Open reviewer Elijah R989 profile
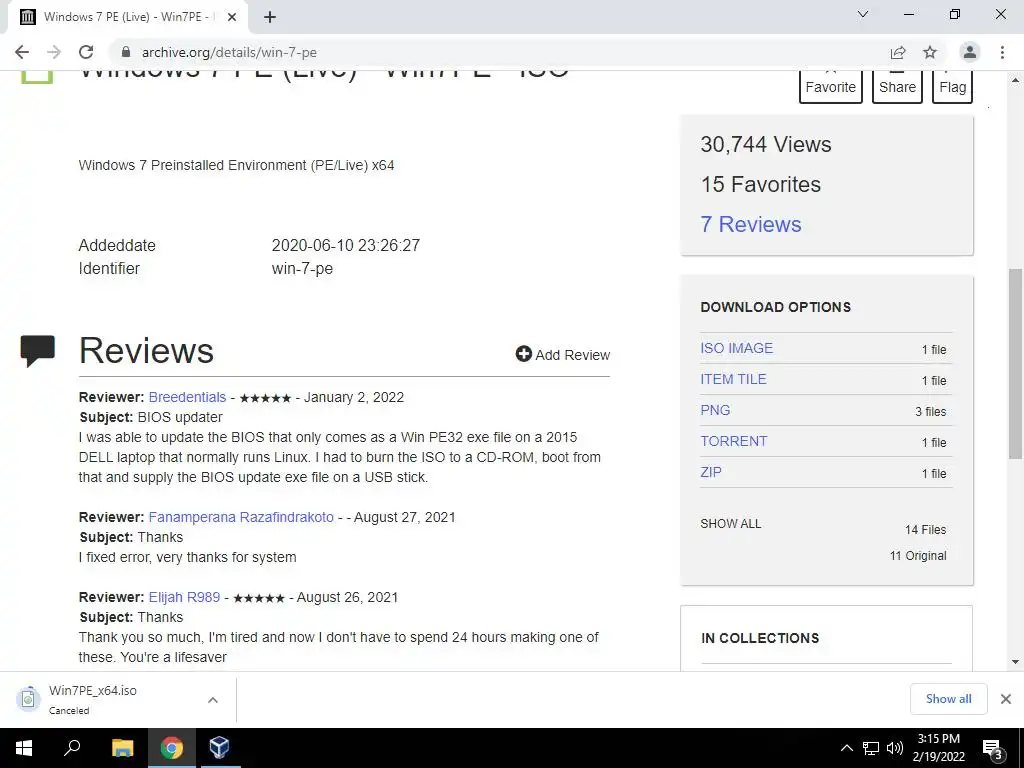Screen dimensions: 1024x768 pos(184,597)
